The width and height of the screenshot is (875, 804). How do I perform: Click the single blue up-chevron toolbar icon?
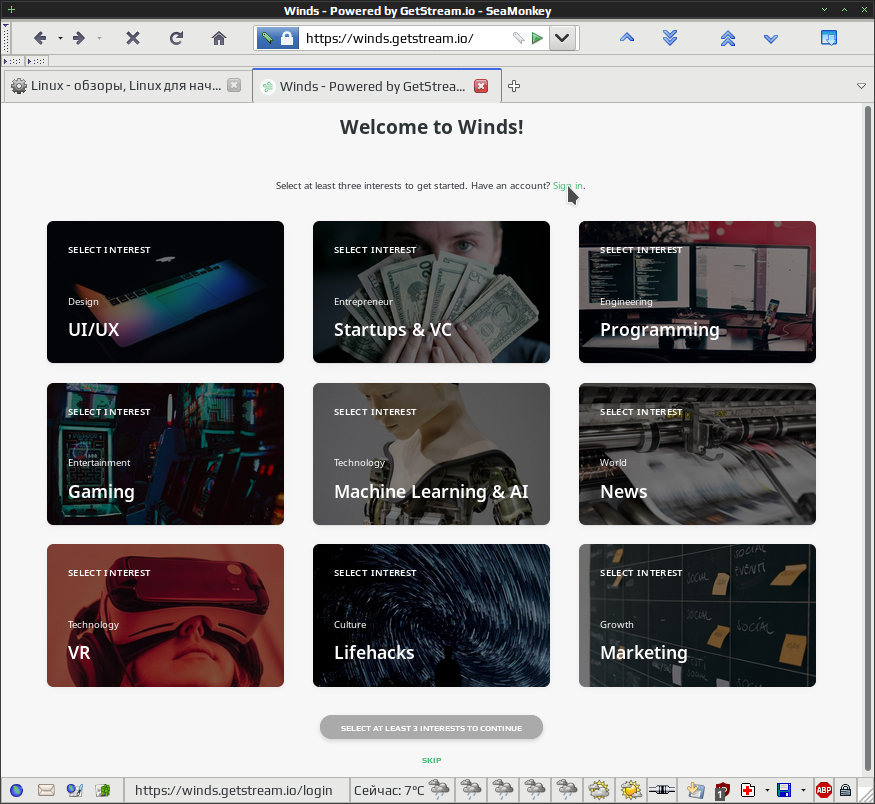[627, 38]
